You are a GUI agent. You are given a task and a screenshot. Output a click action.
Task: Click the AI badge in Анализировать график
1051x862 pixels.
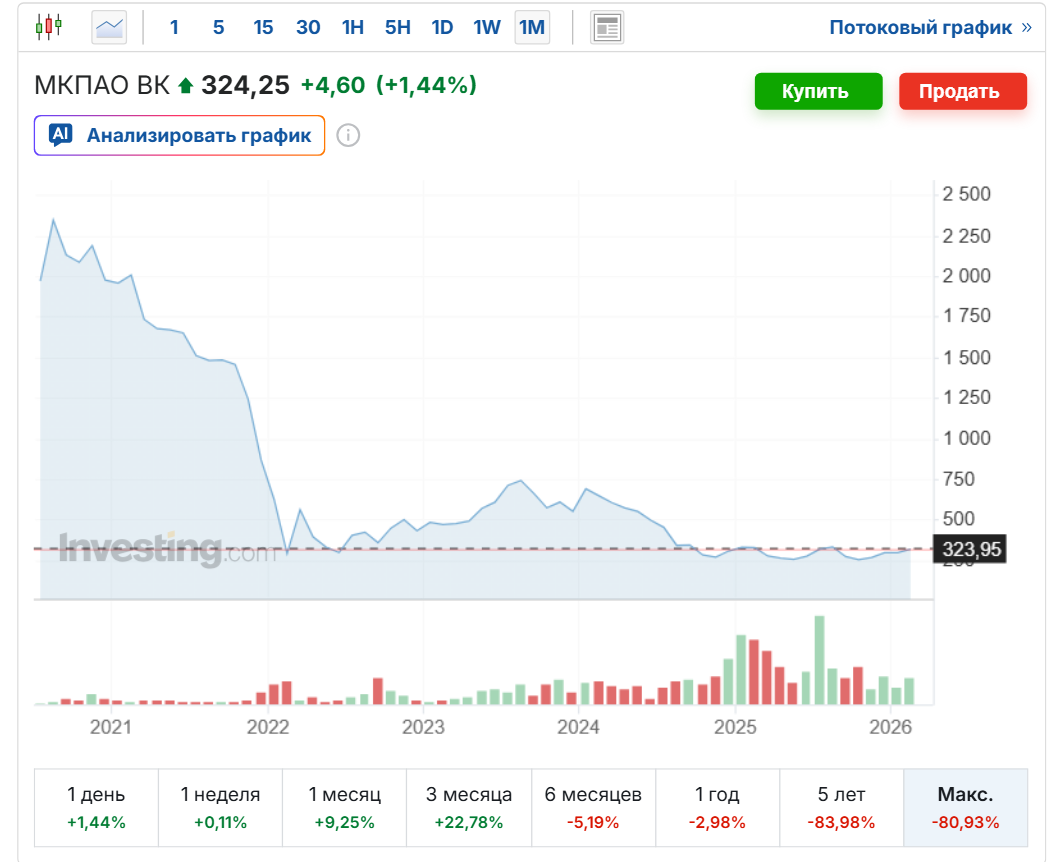pos(61,135)
